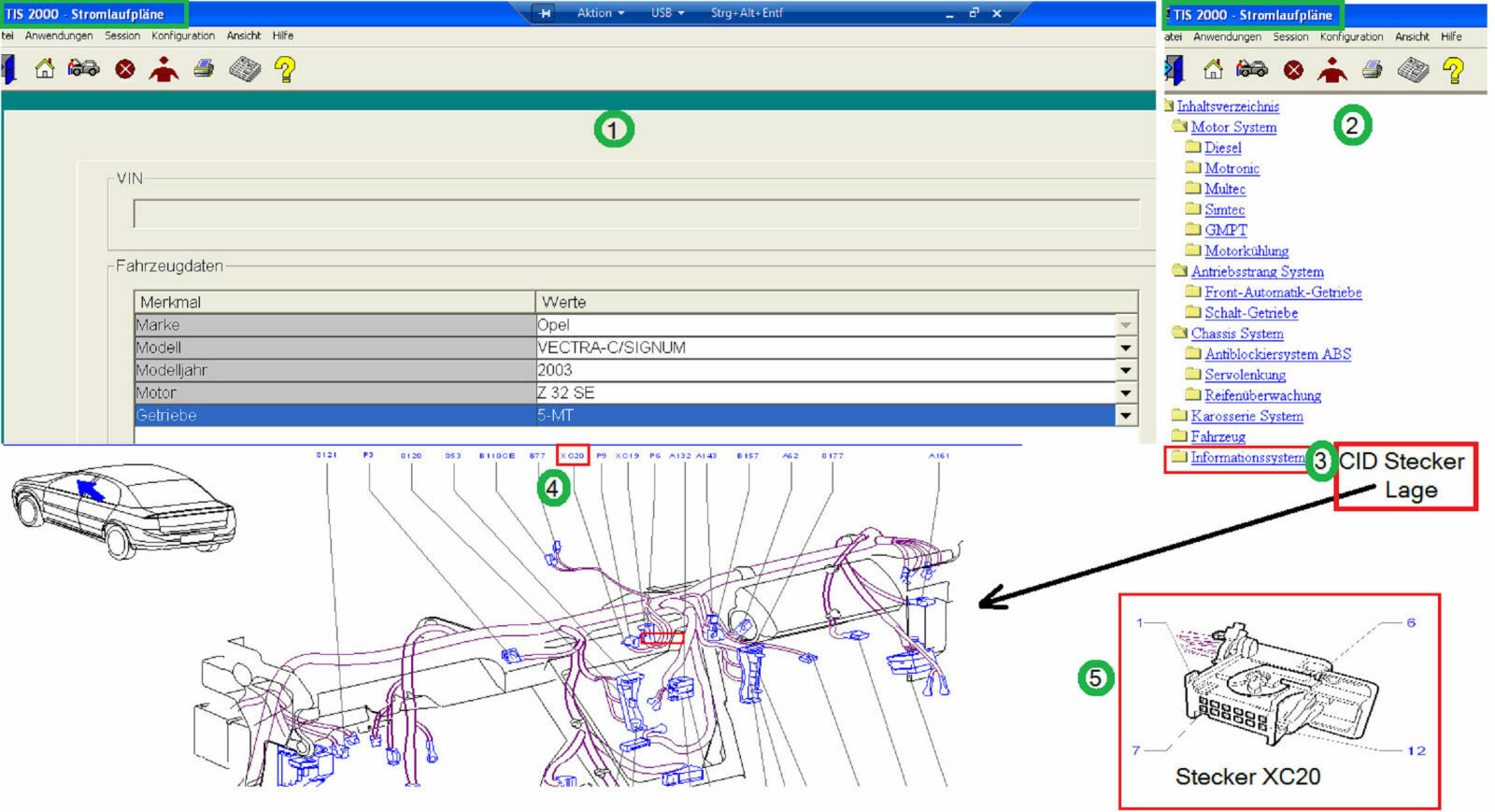Click the pin icon left of the Aktion menu
This screenshot has height=812, width=1495.
546,13
